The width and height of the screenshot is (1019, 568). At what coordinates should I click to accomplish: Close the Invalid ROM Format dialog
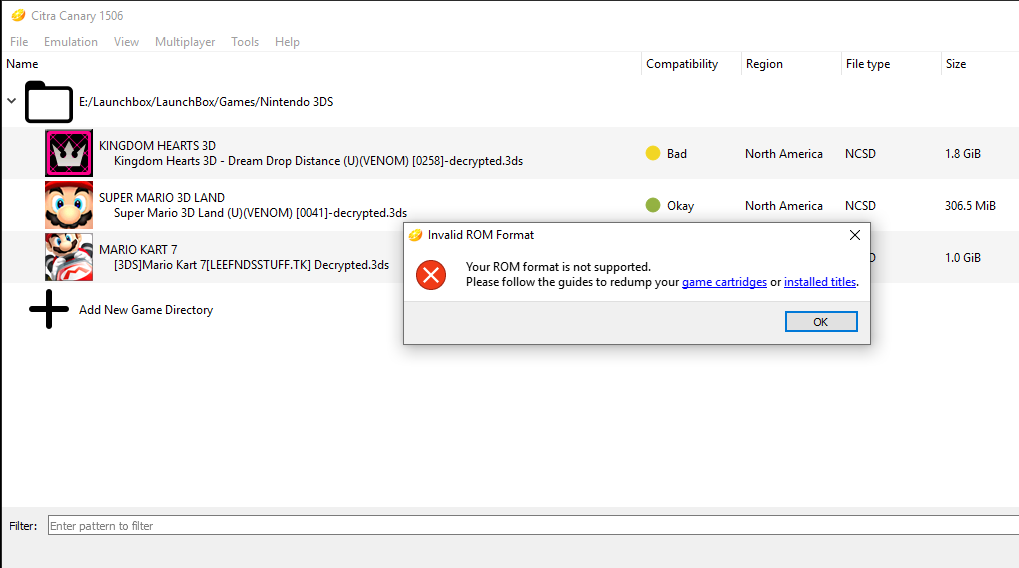[x=855, y=235]
